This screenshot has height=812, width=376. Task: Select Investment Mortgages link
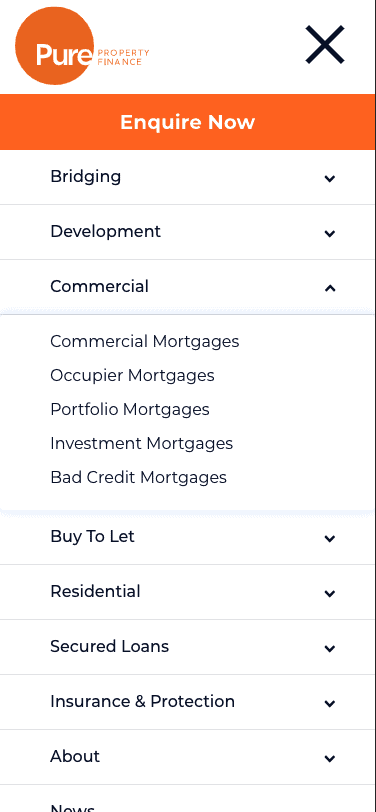point(141,444)
